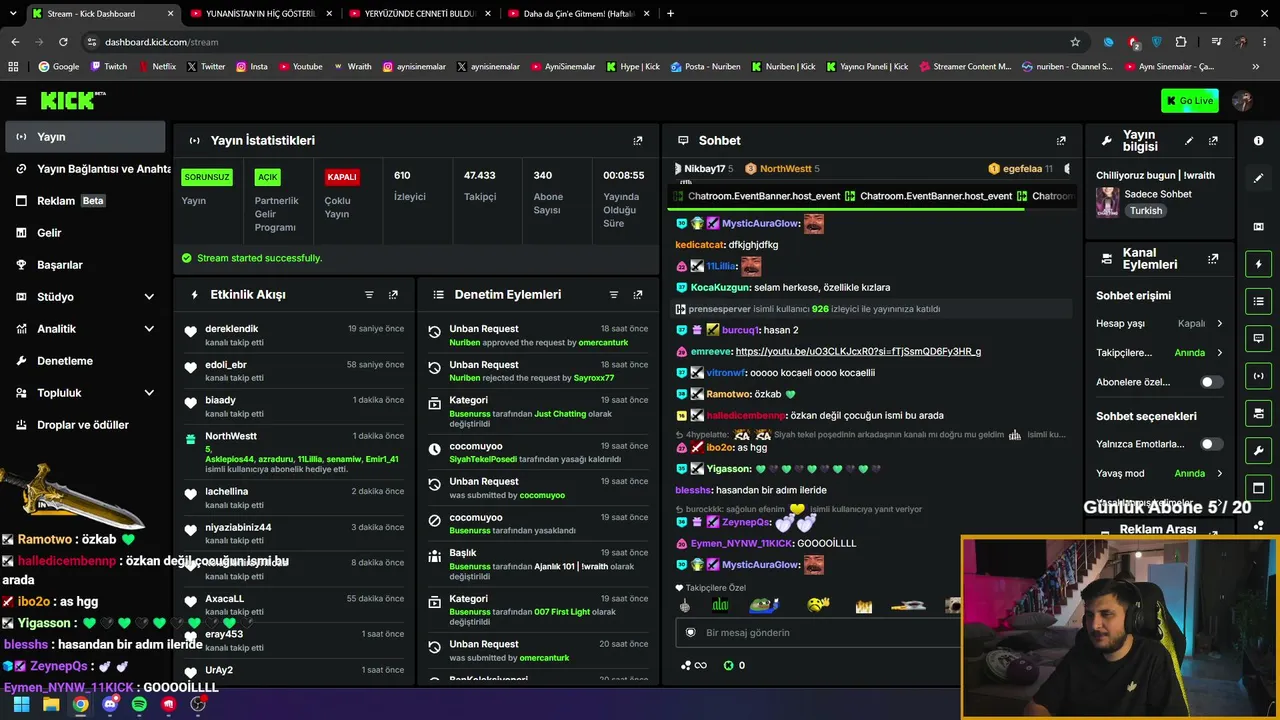Open the Netflix bookmark
Viewport: 1280px width, 720px height.
pos(156,67)
